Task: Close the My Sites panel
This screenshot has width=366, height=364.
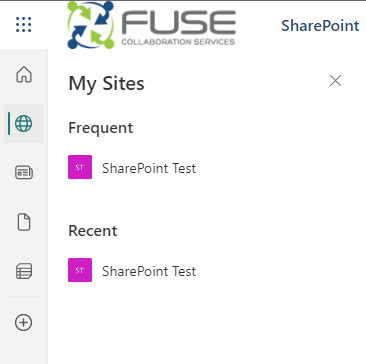Action: [x=335, y=81]
